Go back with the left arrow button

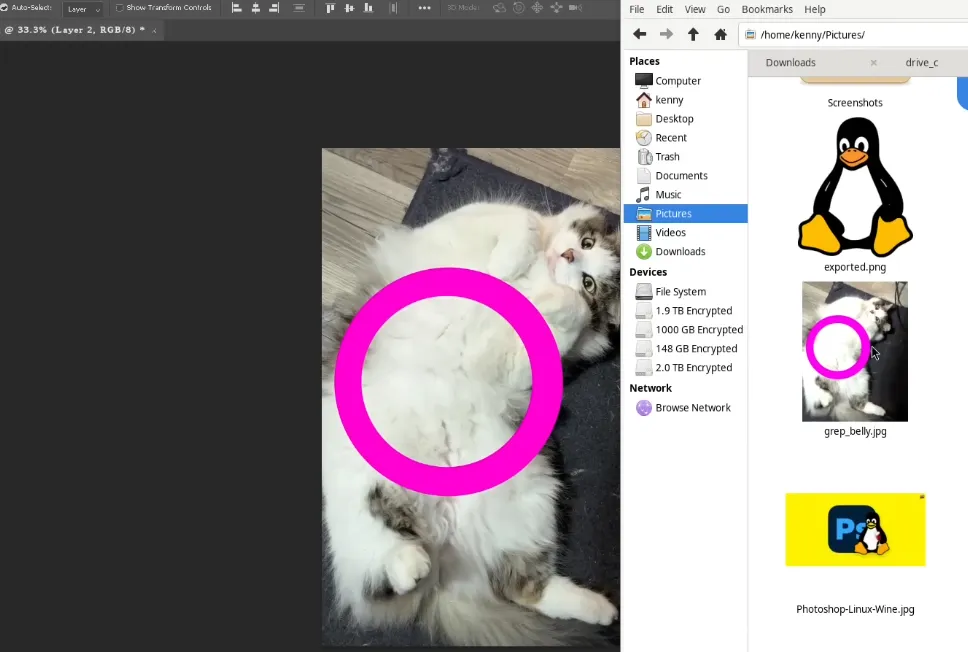click(x=640, y=35)
